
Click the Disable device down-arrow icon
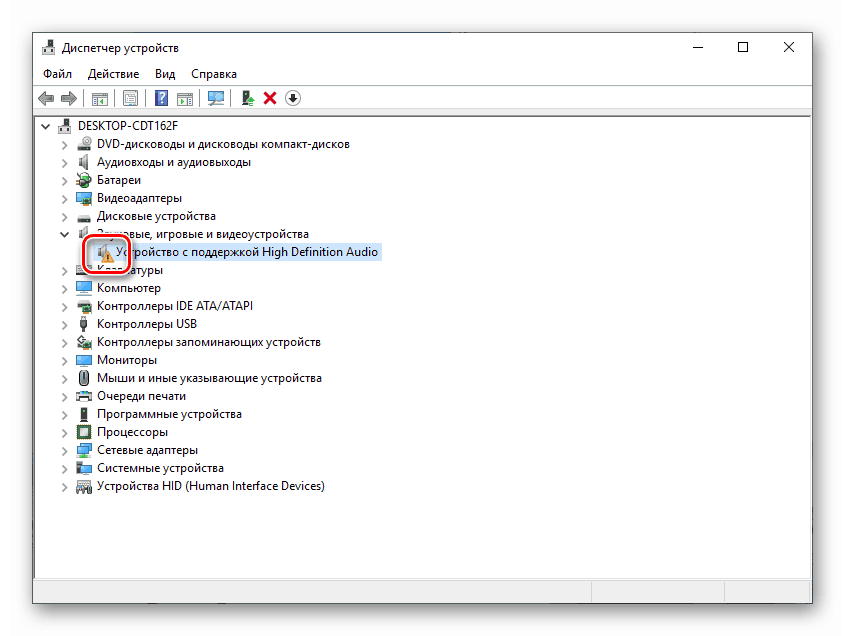point(293,98)
